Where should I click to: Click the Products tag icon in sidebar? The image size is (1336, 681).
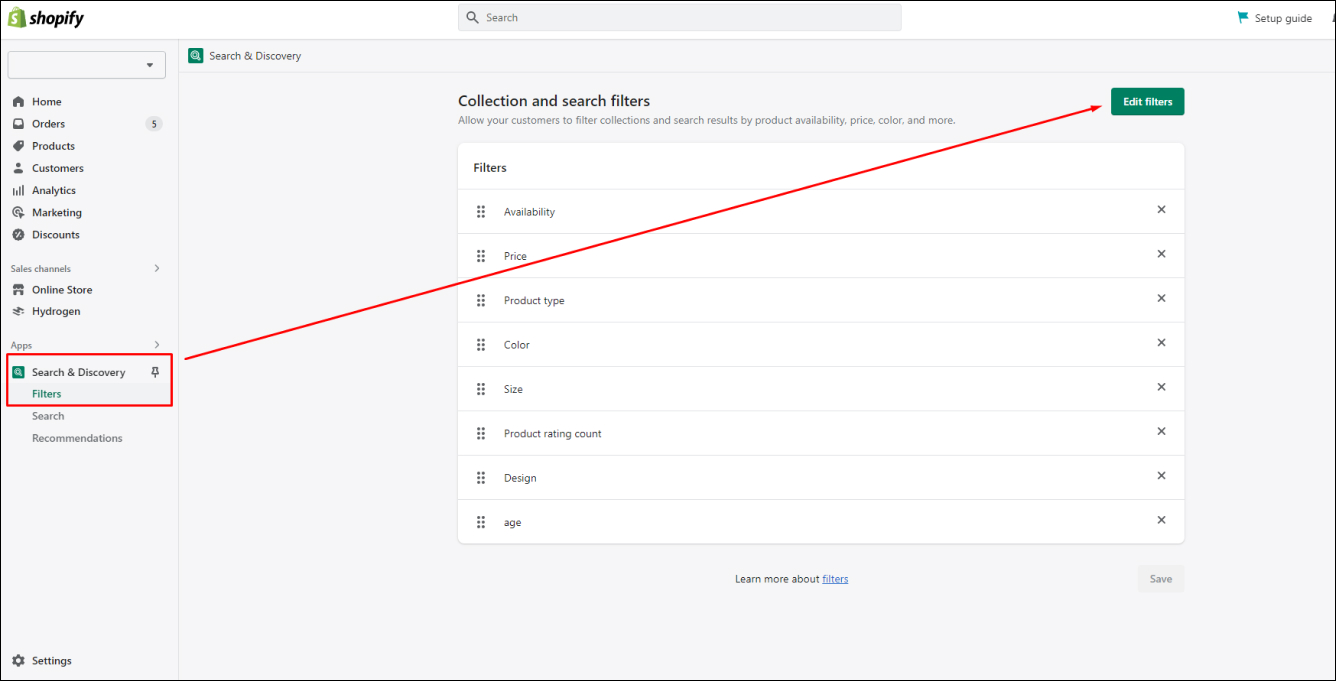pos(18,146)
